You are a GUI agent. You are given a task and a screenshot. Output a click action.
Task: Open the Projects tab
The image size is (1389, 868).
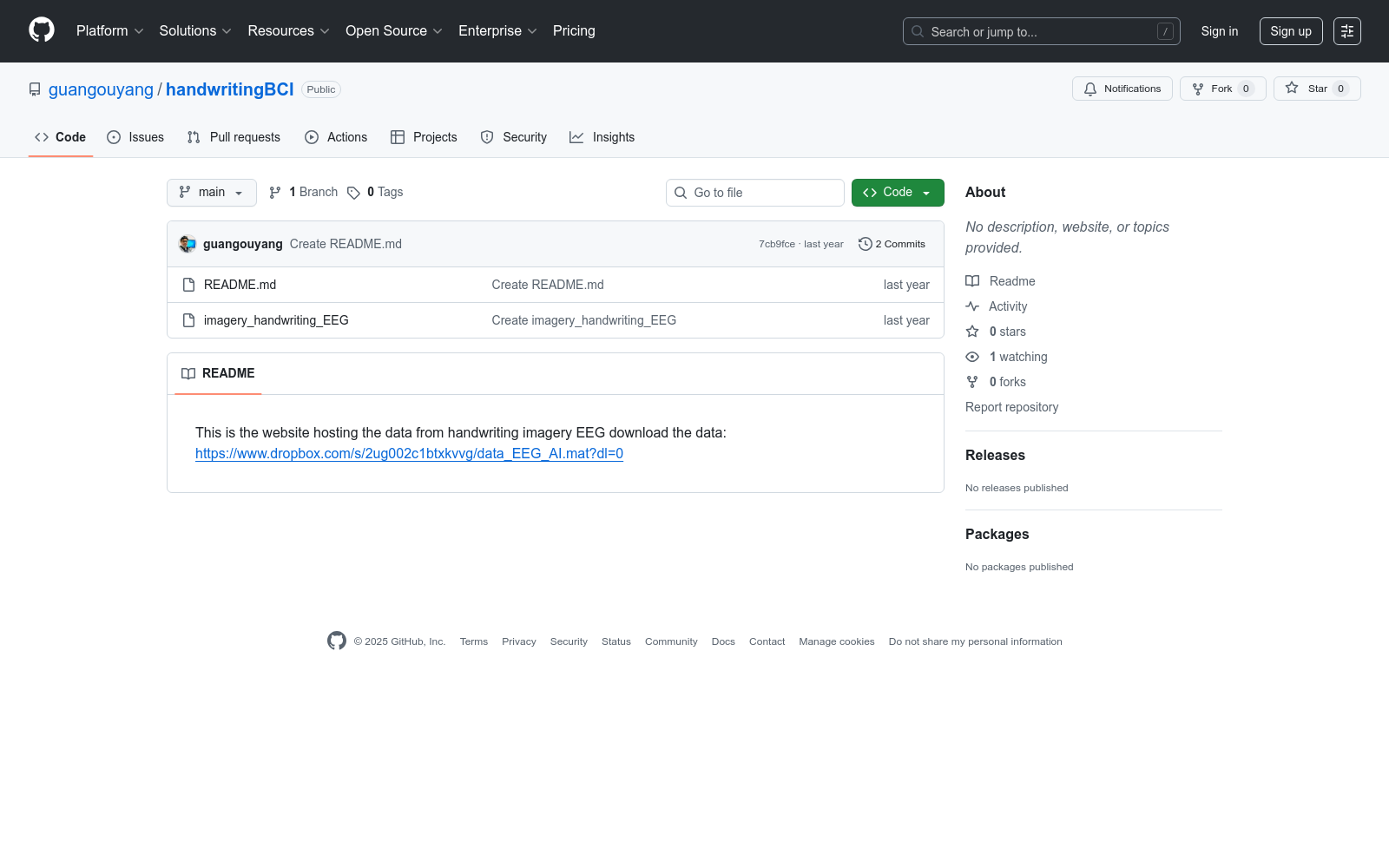tap(424, 137)
